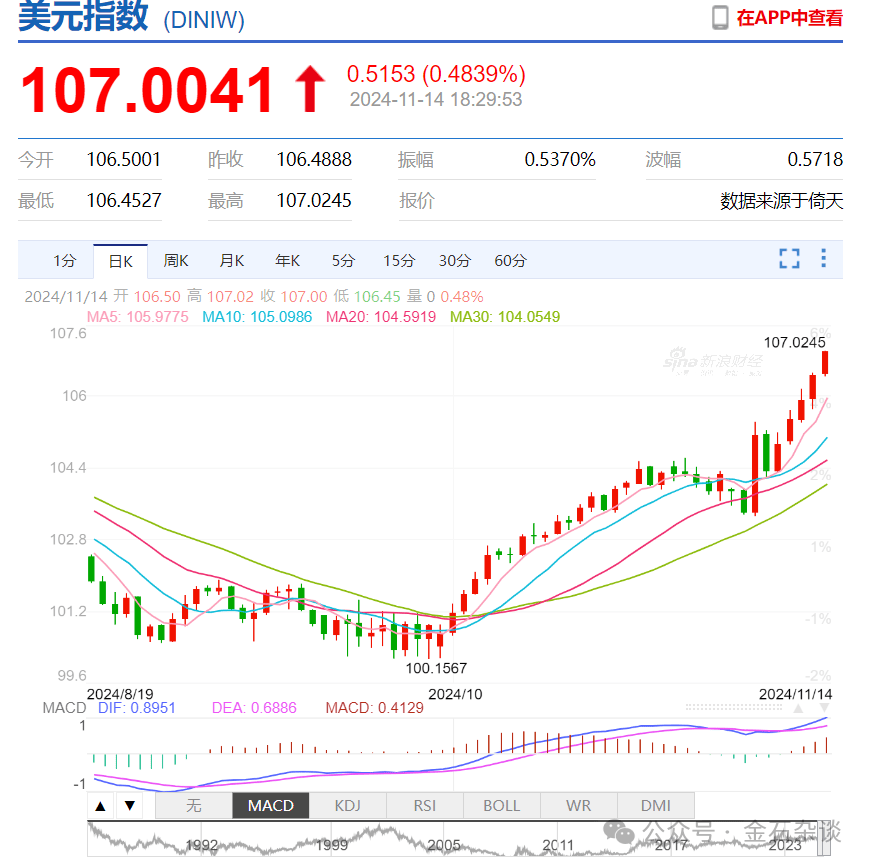Click the up triangle indicator arrow
Viewport: 869px width, 866px height.
(100, 804)
